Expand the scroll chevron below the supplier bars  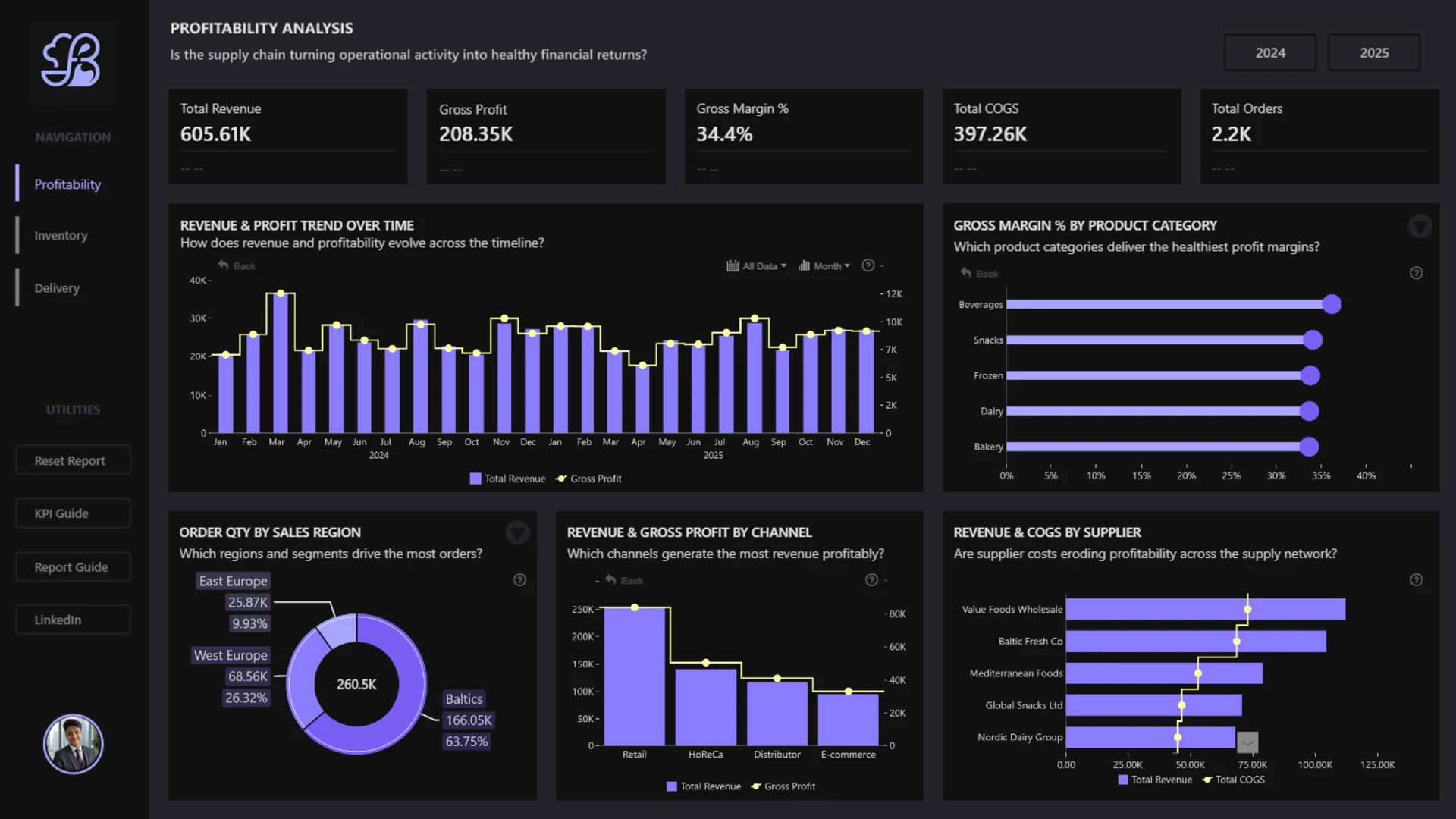click(1247, 742)
